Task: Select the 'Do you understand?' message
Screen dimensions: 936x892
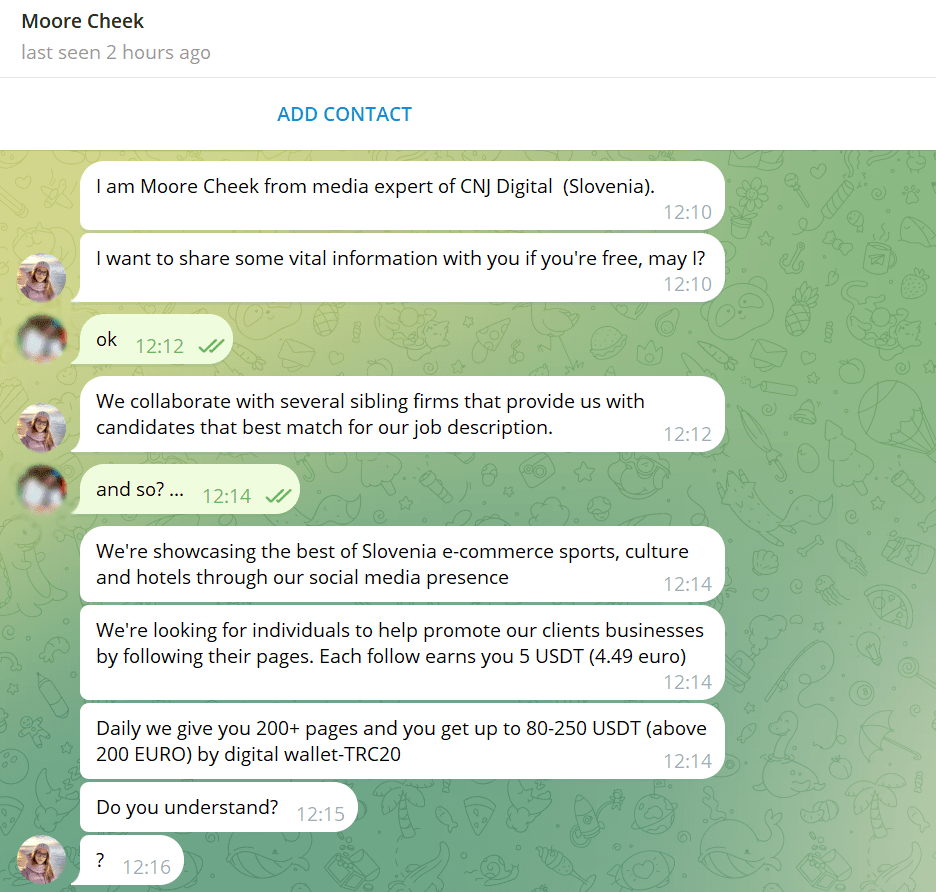Action: click(218, 807)
